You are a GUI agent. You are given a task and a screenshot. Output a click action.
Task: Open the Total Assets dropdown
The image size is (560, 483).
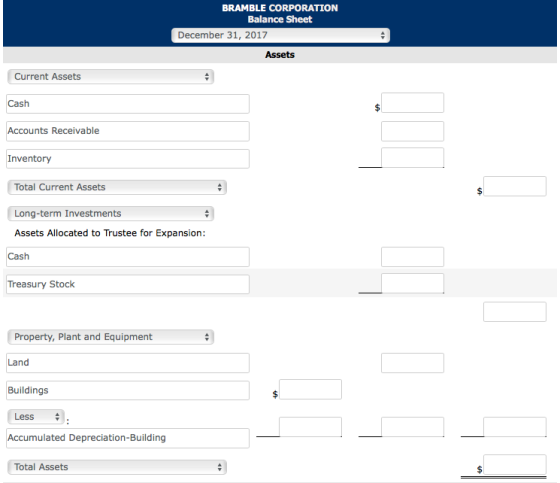coord(117,467)
